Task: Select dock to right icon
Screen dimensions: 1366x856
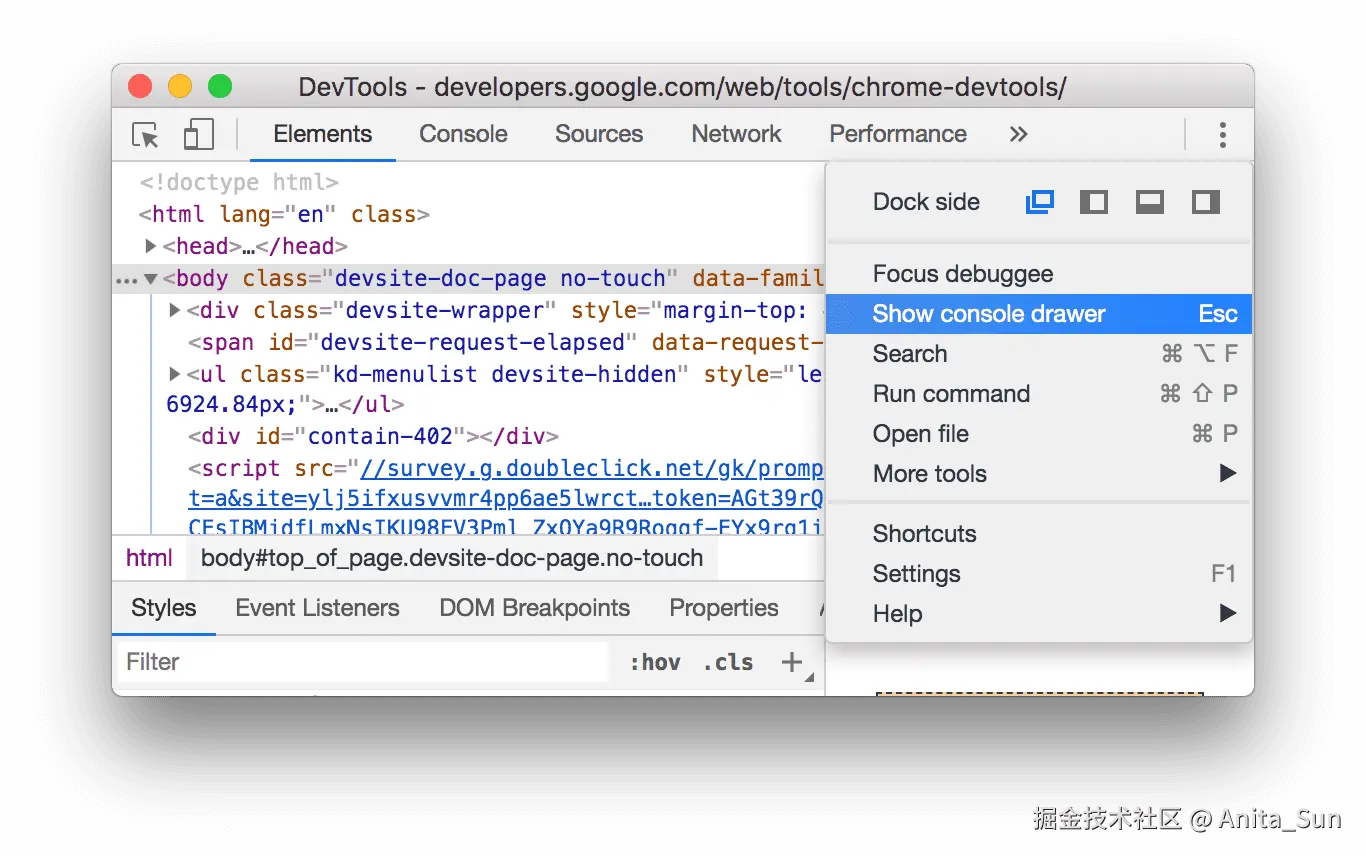Action: 1206,202
